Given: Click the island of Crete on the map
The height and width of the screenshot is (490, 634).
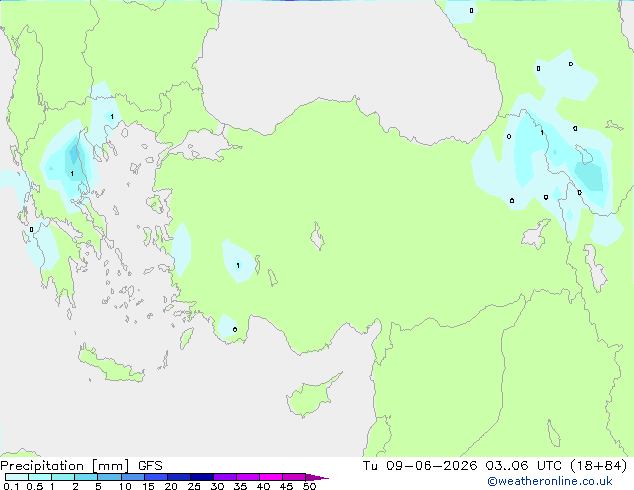Looking at the screenshot, I should pos(111,365).
